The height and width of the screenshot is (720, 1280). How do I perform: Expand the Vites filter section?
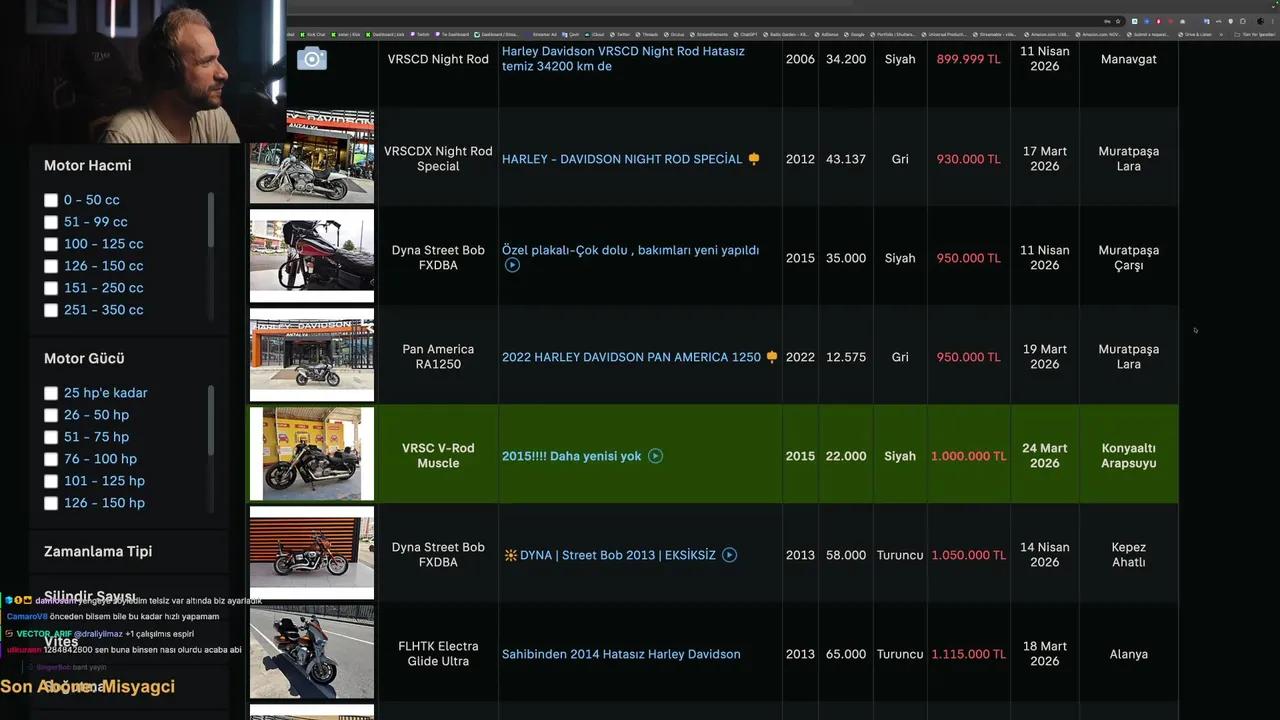(61, 641)
